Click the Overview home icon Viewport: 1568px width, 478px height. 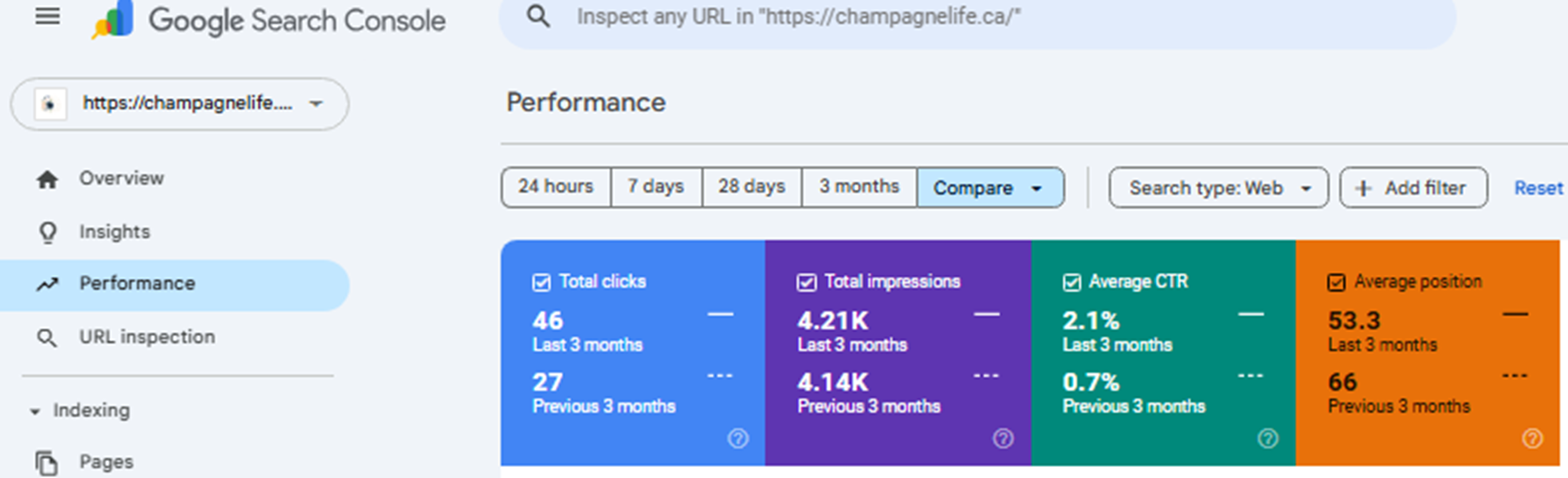48,179
